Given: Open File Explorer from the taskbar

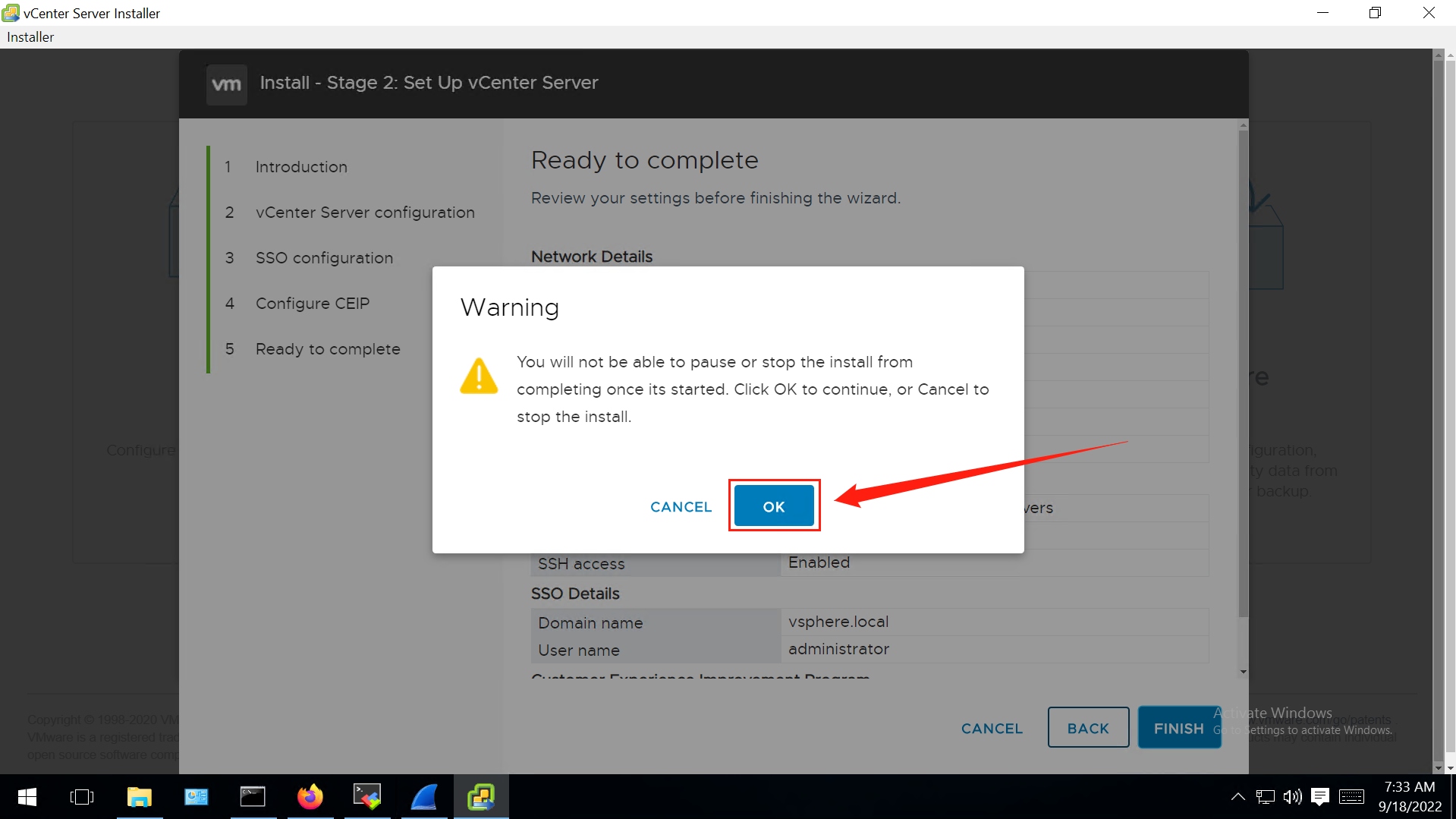Looking at the screenshot, I should click(x=140, y=797).
